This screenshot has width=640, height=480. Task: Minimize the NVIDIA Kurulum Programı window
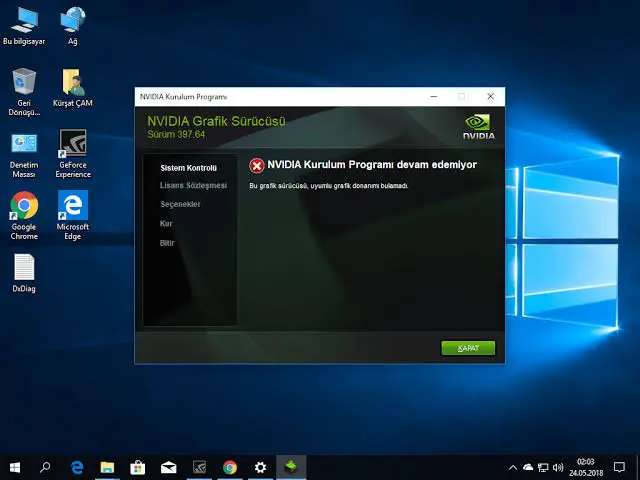click(x=433, y=97)
